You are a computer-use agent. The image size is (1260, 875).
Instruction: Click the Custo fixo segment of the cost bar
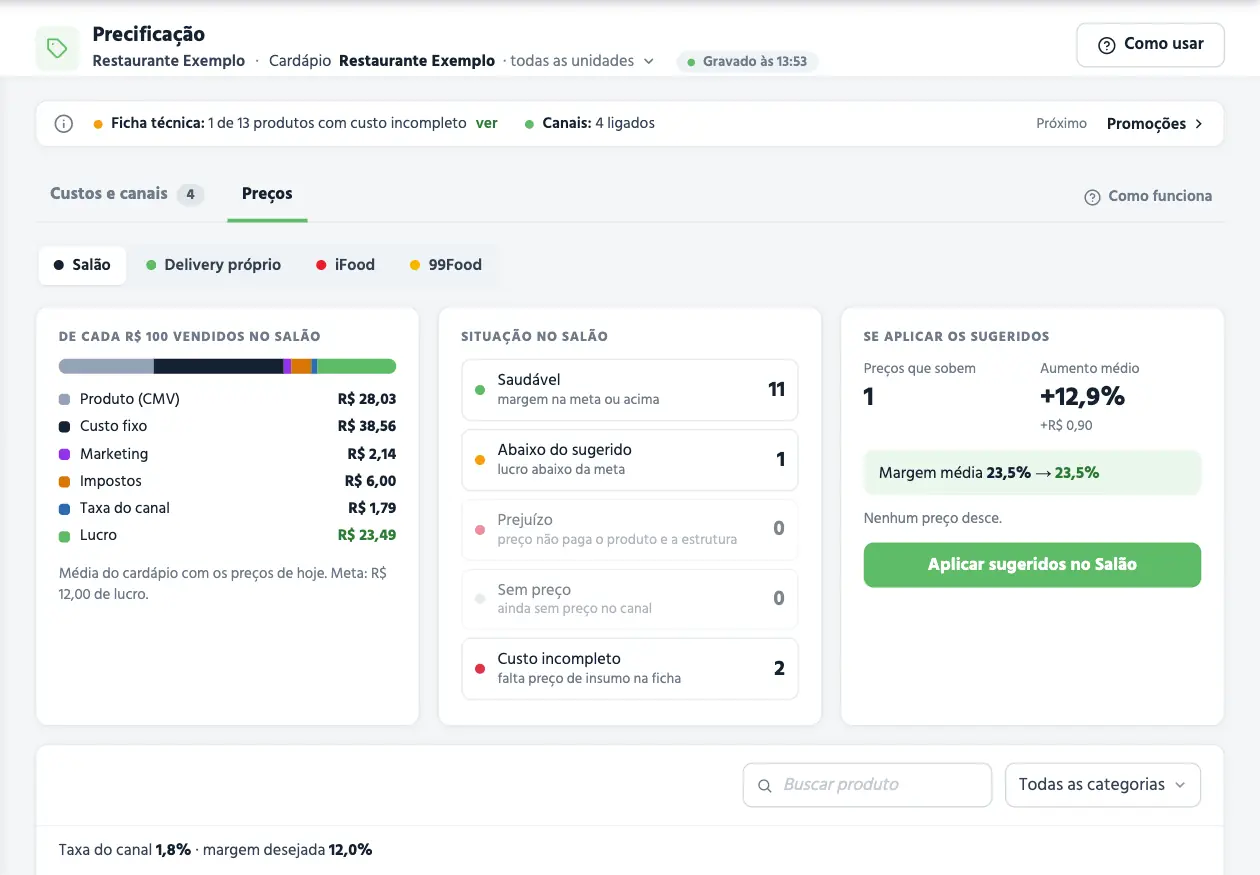tap(218, 366)
